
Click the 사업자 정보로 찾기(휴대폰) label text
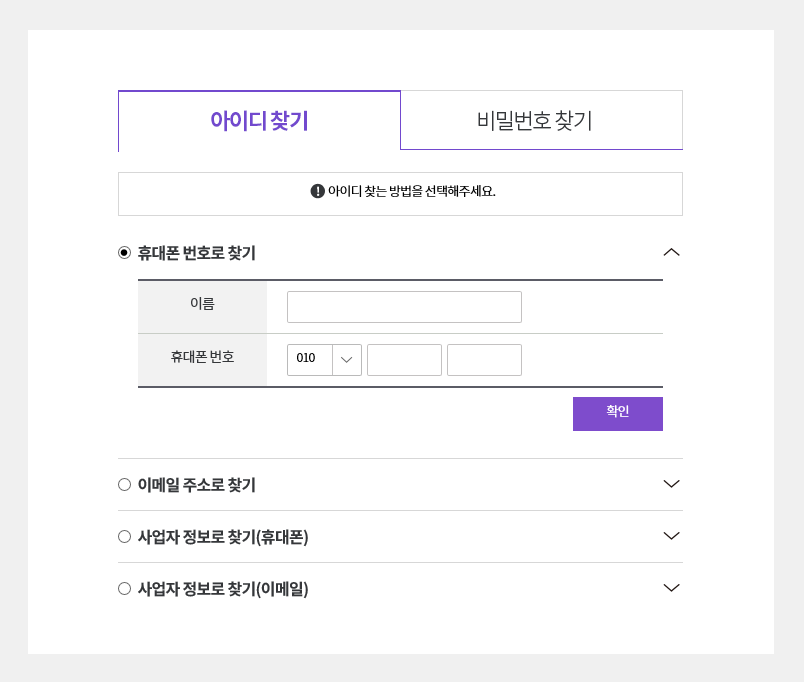pyautogui.click(x=223, y=537)
